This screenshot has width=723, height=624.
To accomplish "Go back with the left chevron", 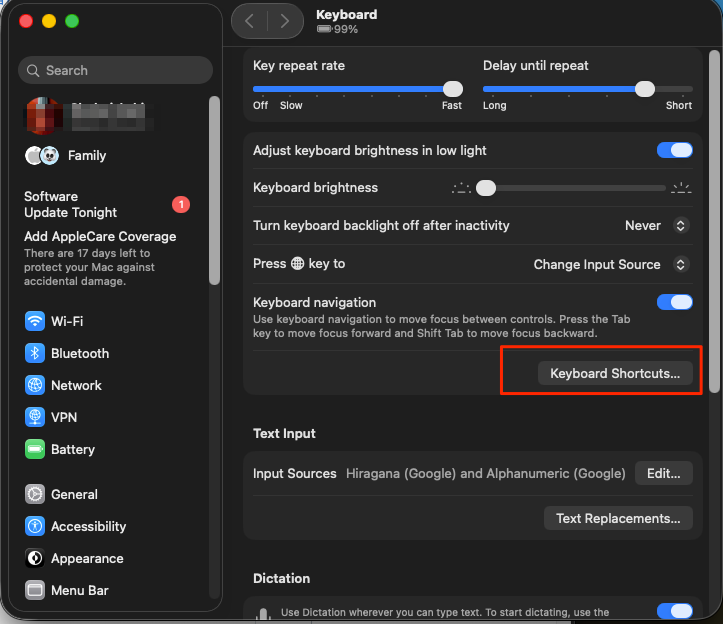I will pyautogui.click(x=249, y=21).
